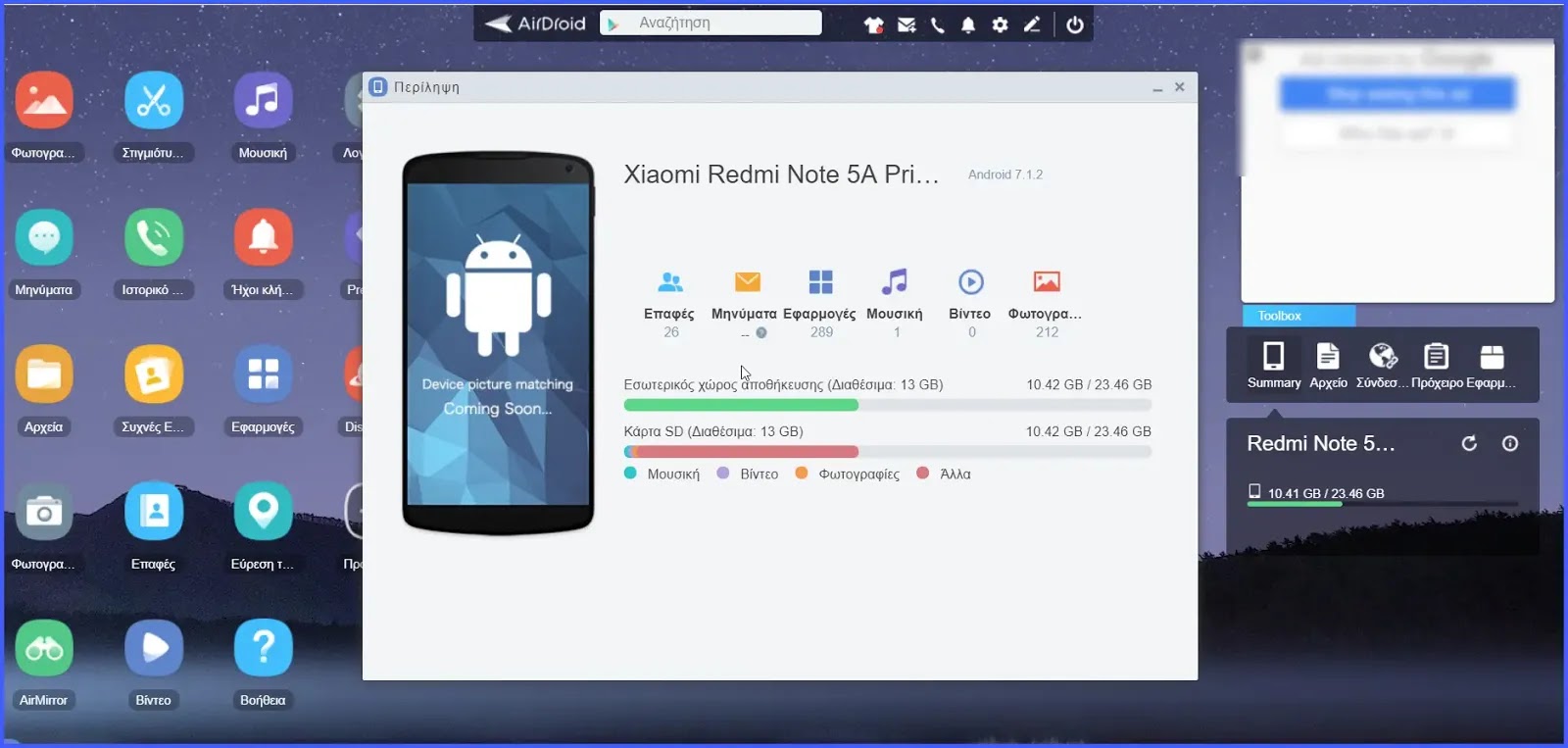Click the pencil edit icon in top bar
The height and width of the screenshot is (748, 1568).
tap(1032, 25)
